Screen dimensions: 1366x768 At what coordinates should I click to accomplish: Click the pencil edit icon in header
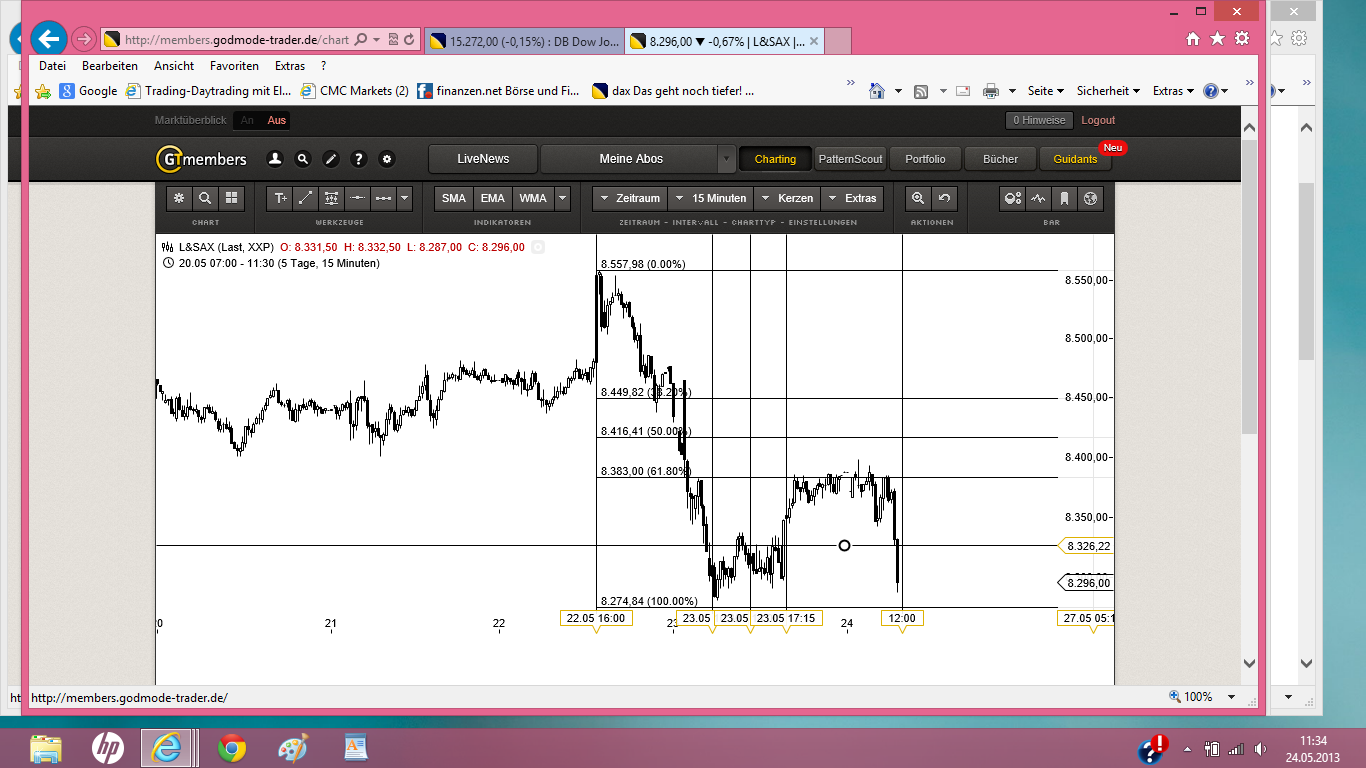tap(331, 159)
